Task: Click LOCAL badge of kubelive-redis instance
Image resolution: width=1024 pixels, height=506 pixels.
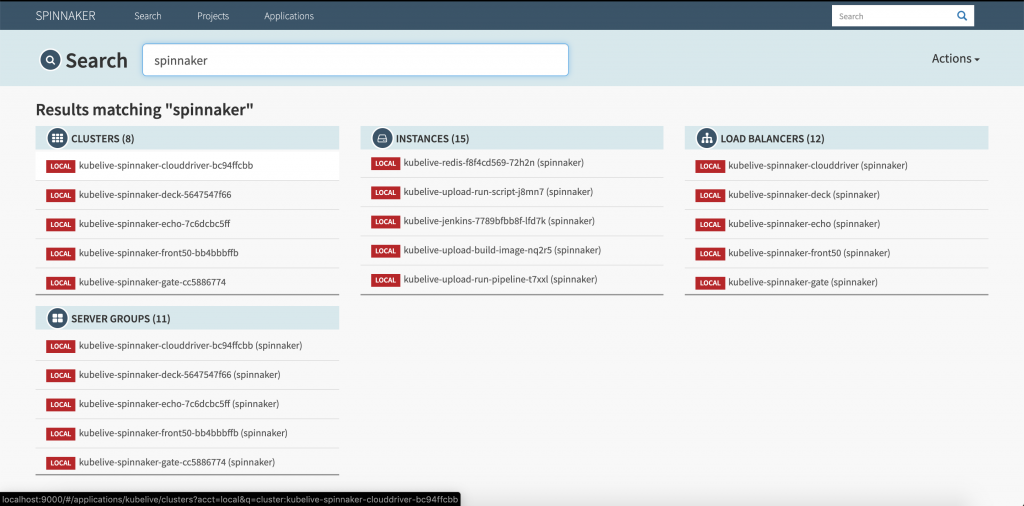Action: [385, 163]
